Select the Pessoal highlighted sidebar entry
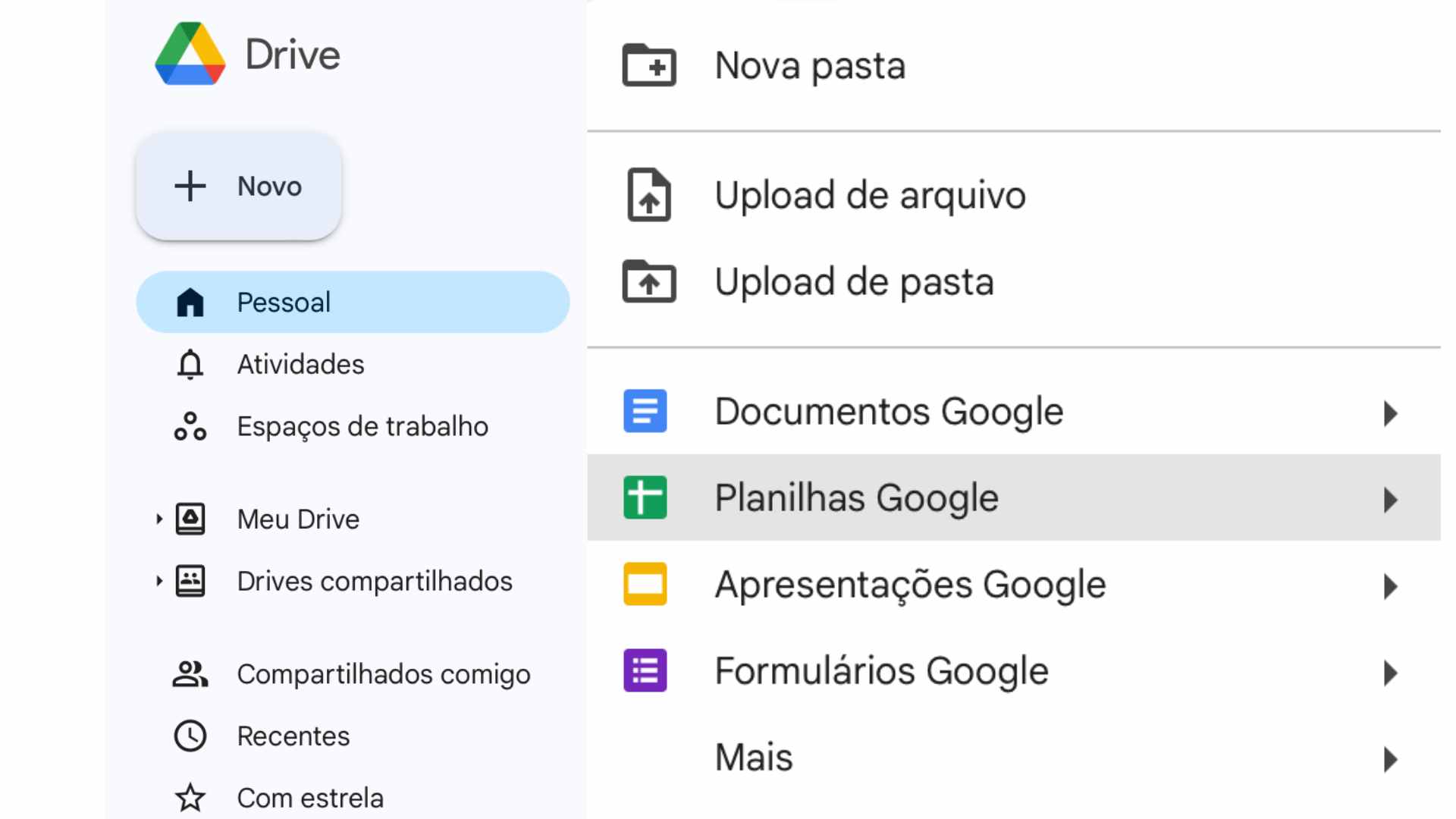 (x=284, y=302)
